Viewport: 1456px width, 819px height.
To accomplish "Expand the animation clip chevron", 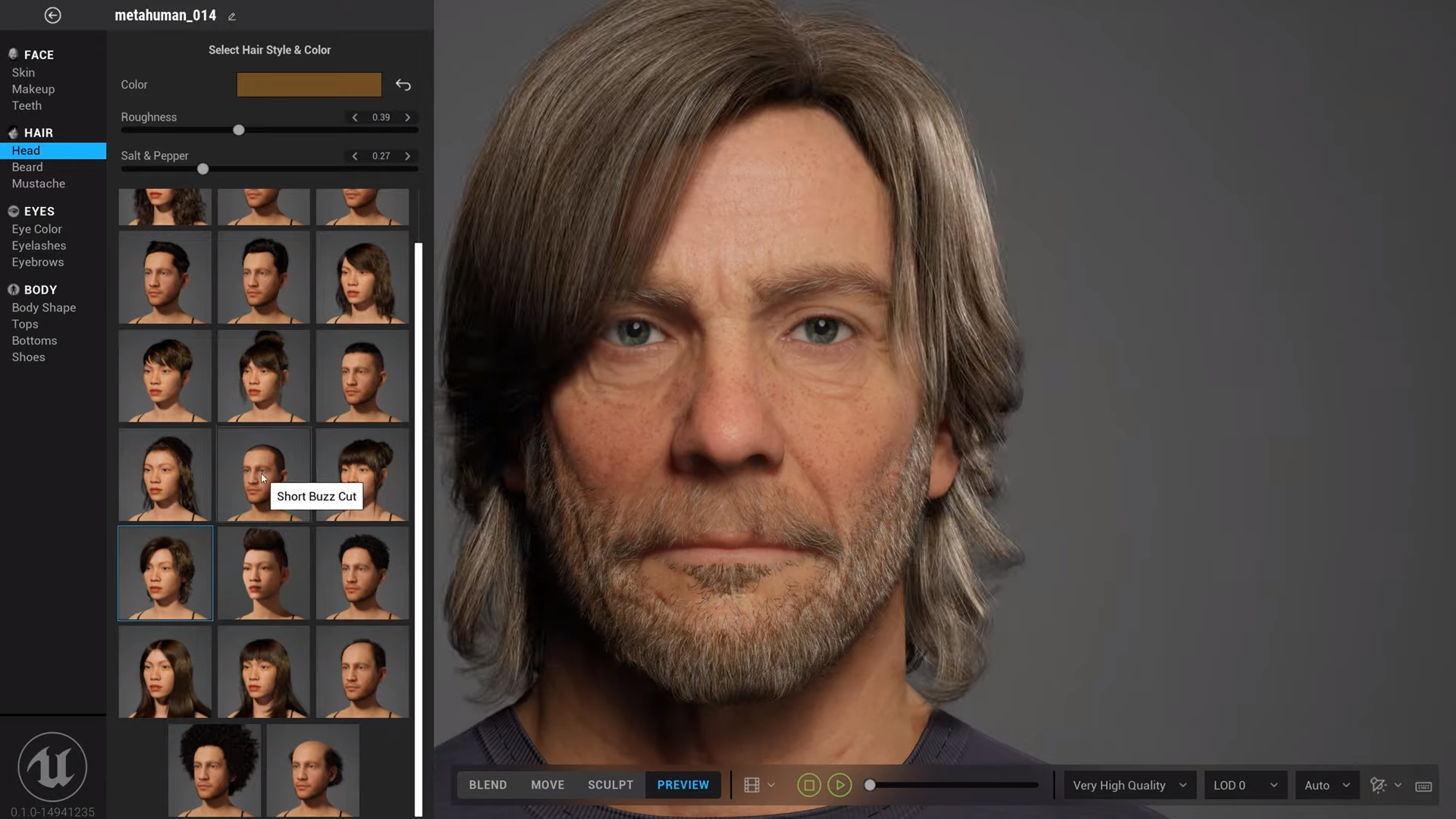I will (771, 785).
